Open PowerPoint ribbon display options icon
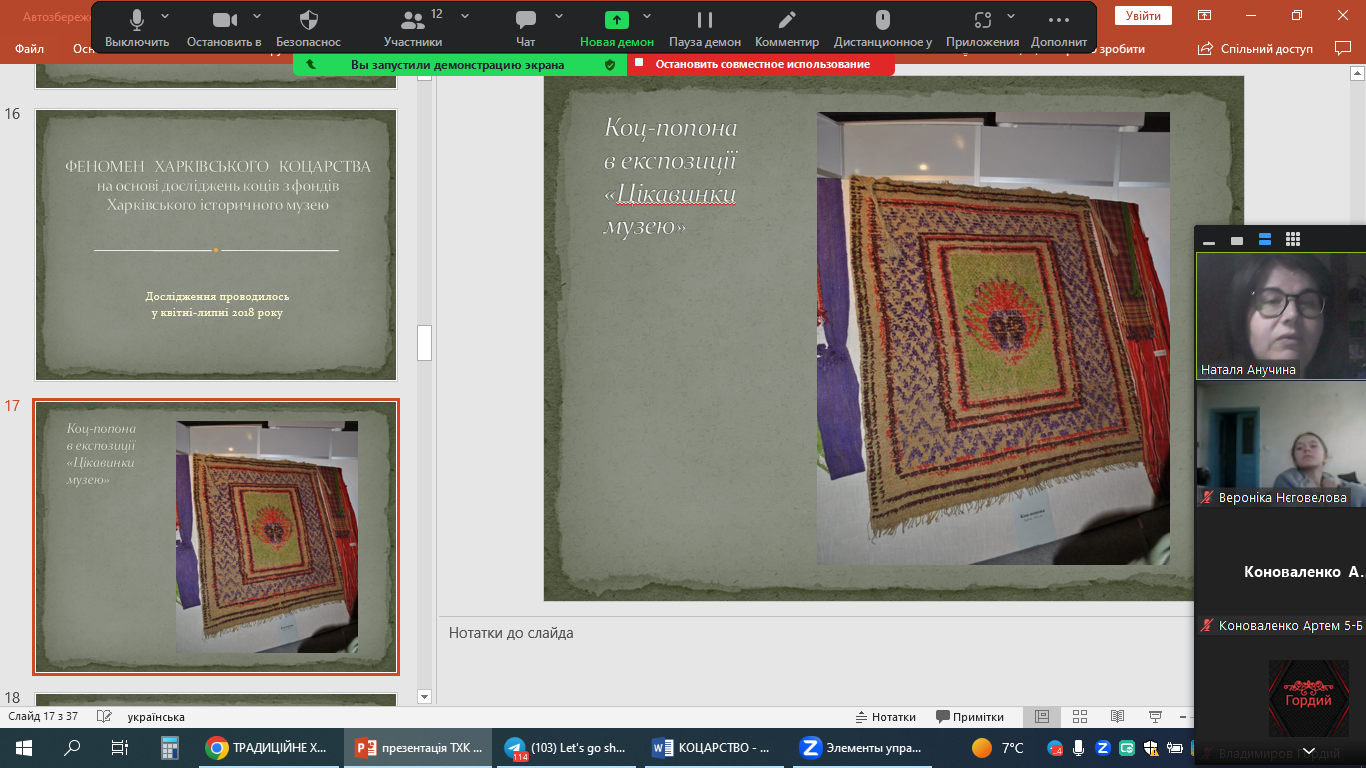This screenshot has width=1366, height=768. click(x=1205, y=16)
